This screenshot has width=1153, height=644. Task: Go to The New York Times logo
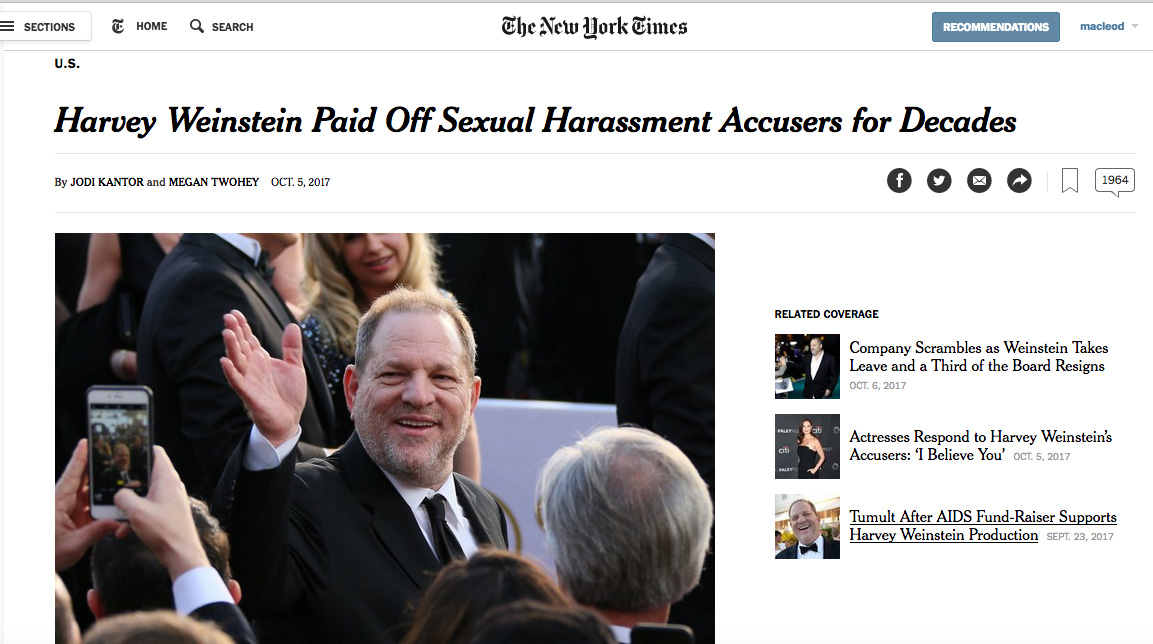click(594, 27)
